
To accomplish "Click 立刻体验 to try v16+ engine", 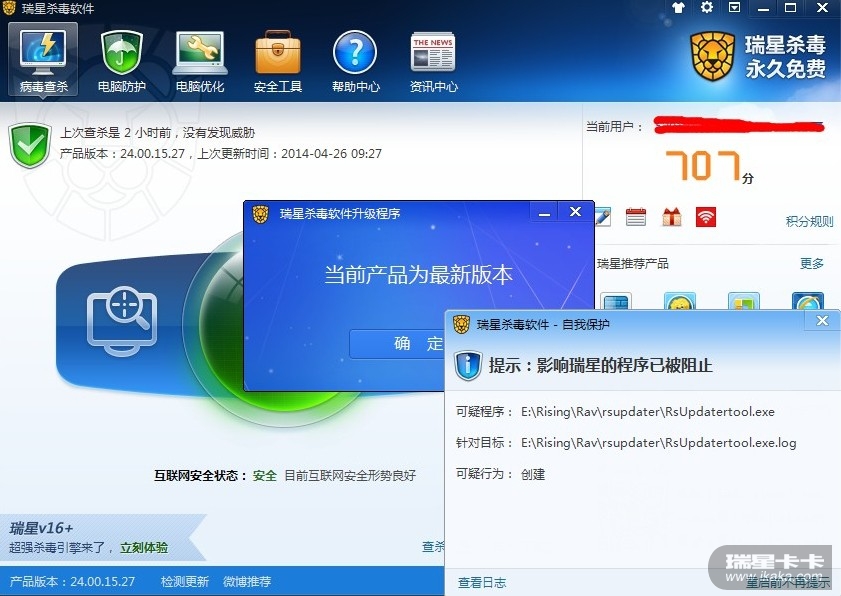I will [x=144, y=548].
